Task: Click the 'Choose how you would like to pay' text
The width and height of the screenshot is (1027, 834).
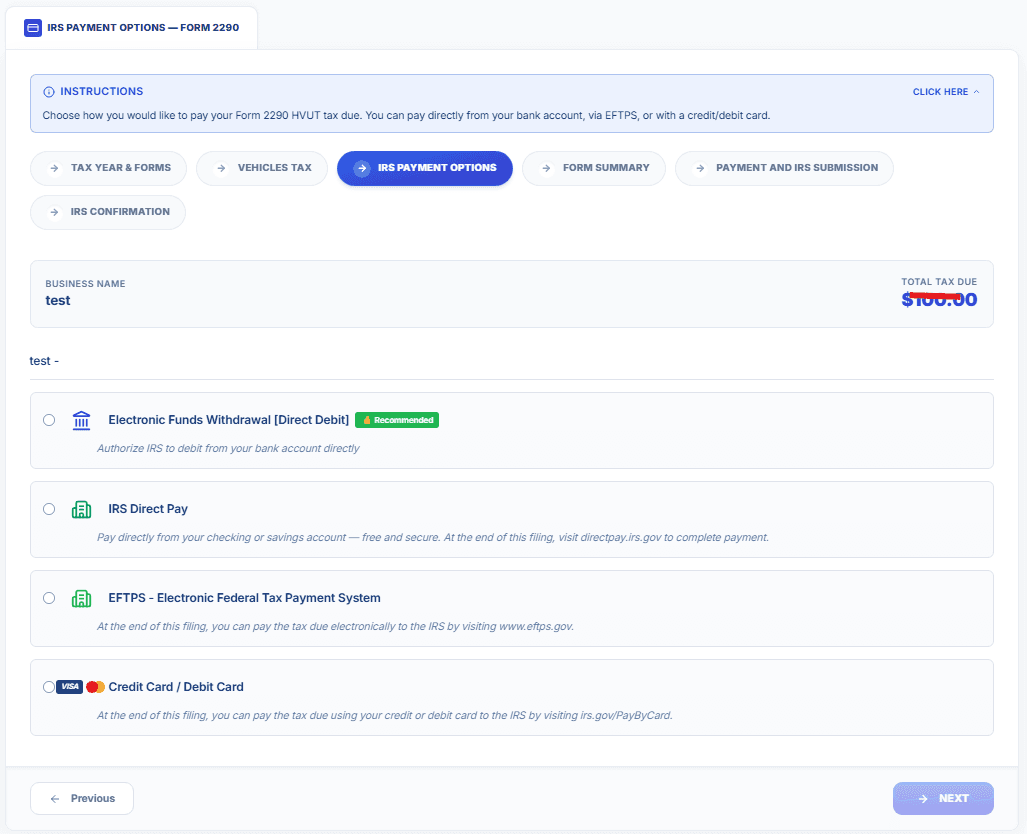Action: (406, 115)
